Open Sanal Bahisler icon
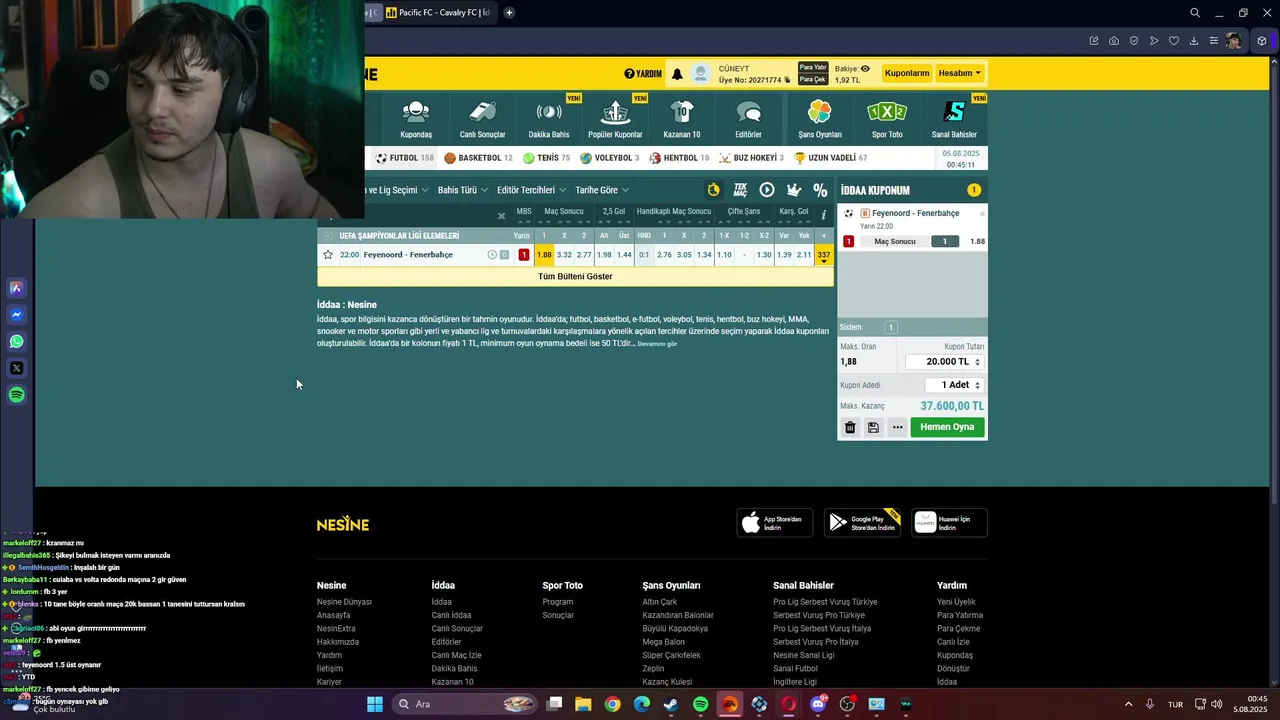Viewport: 1280px width, 720px height. coord(954,111)
